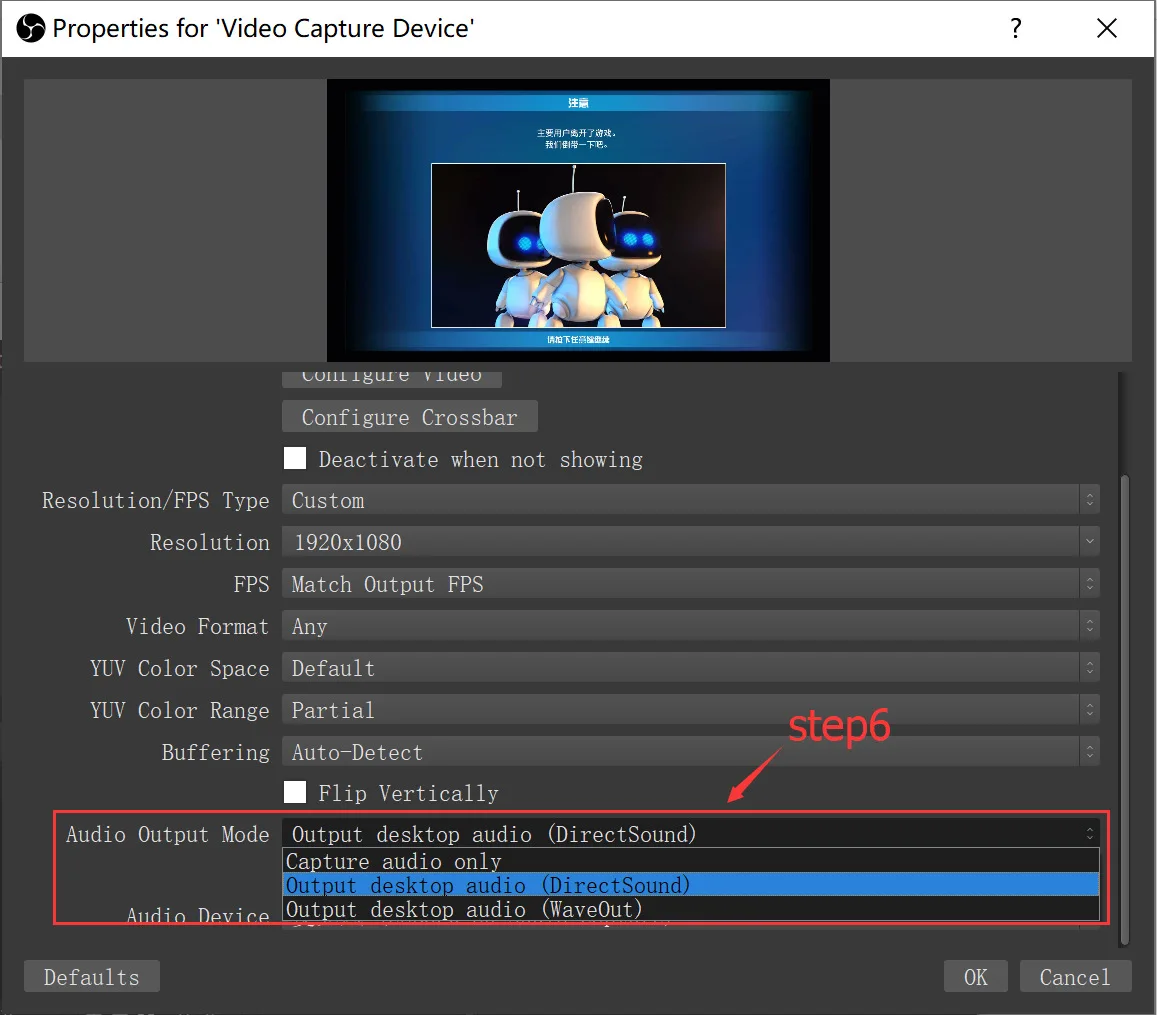Open the Resolution/FPS Type dropdown
The image size is (1157, 1015).
pyautogui.click(x=691, y=499)
